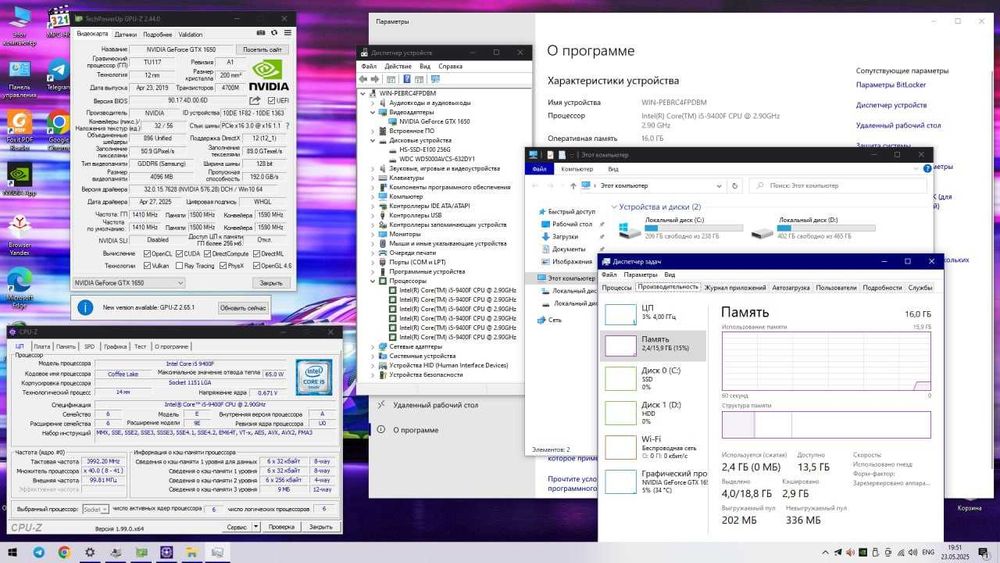Toggle the CUDA checkbox
Screen dimensions: 1000x563
(179, 254)
